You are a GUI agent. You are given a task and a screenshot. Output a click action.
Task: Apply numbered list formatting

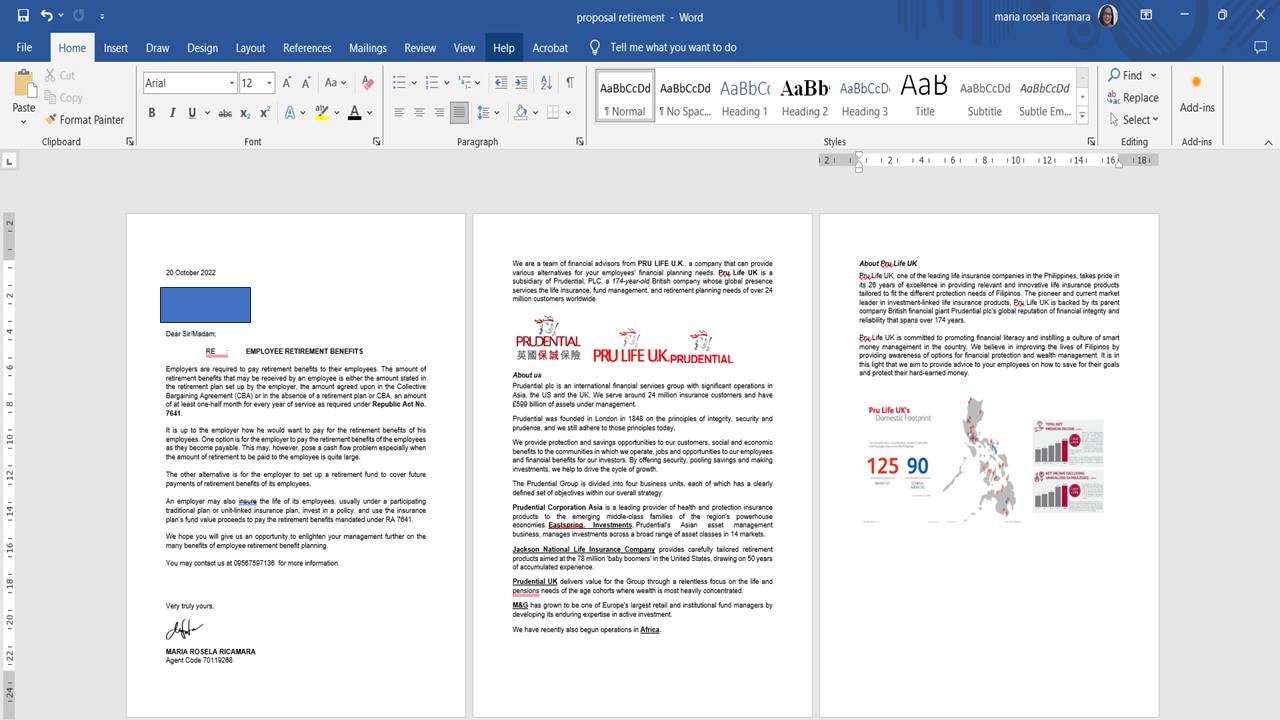point(431,83)
